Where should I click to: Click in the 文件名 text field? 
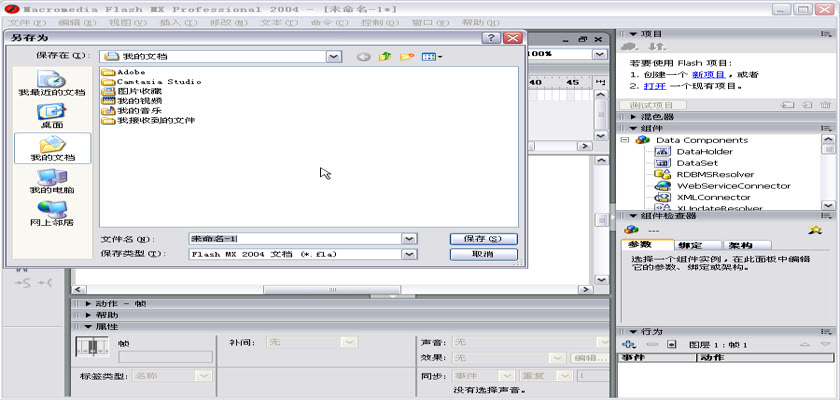click(x=296, y=239)
